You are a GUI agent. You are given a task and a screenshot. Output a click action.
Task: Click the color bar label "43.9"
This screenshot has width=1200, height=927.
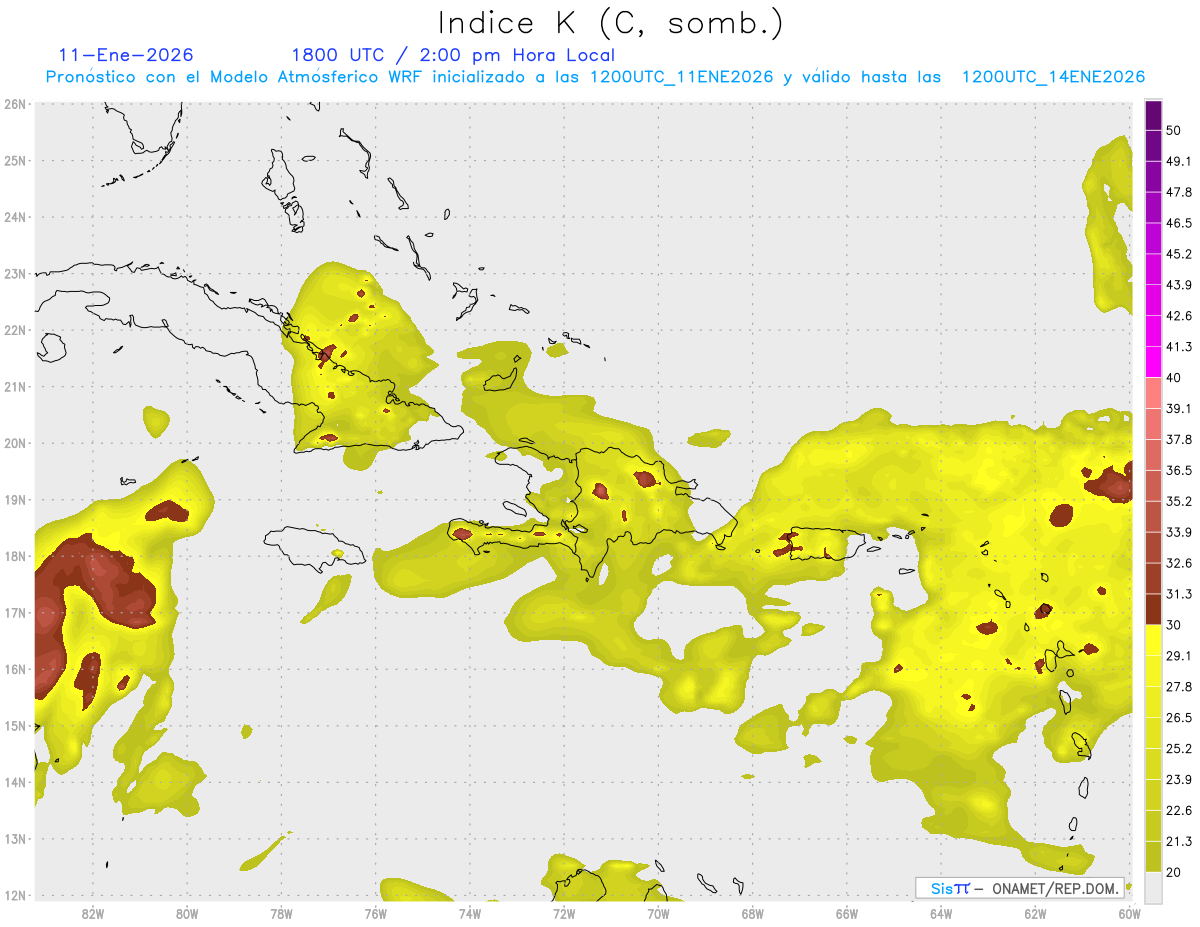1179,284
